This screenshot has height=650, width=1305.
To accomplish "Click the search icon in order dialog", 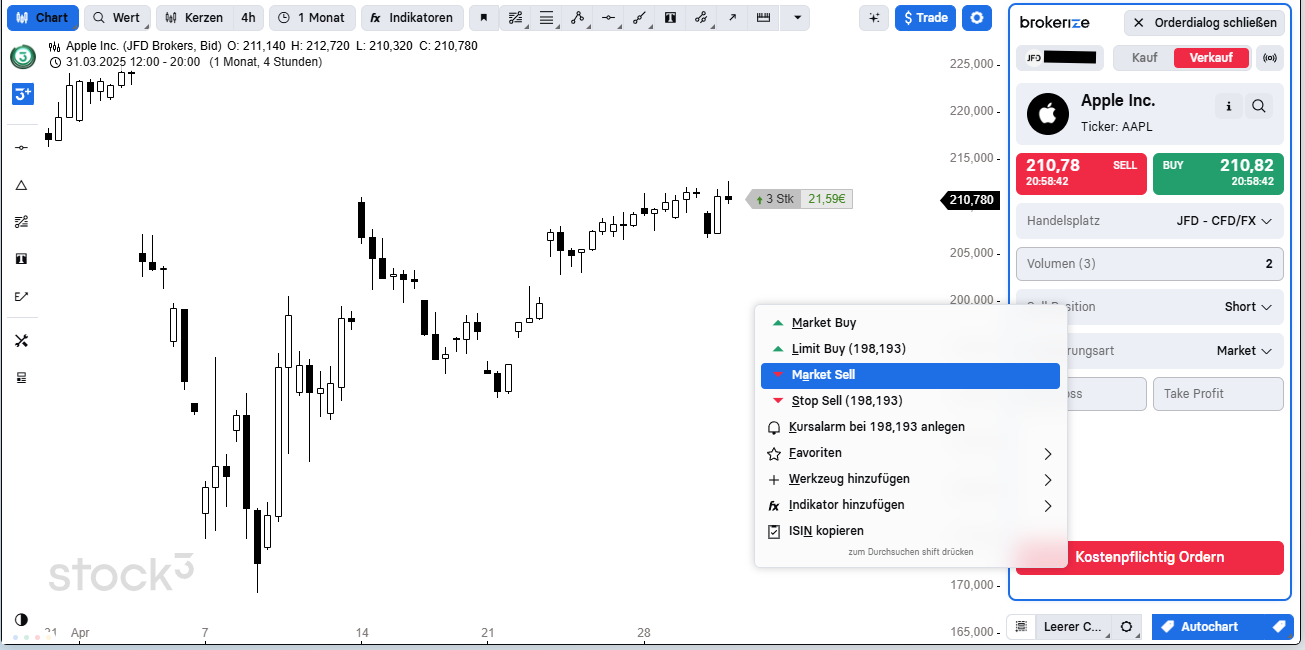I will tap(1259, 106).
